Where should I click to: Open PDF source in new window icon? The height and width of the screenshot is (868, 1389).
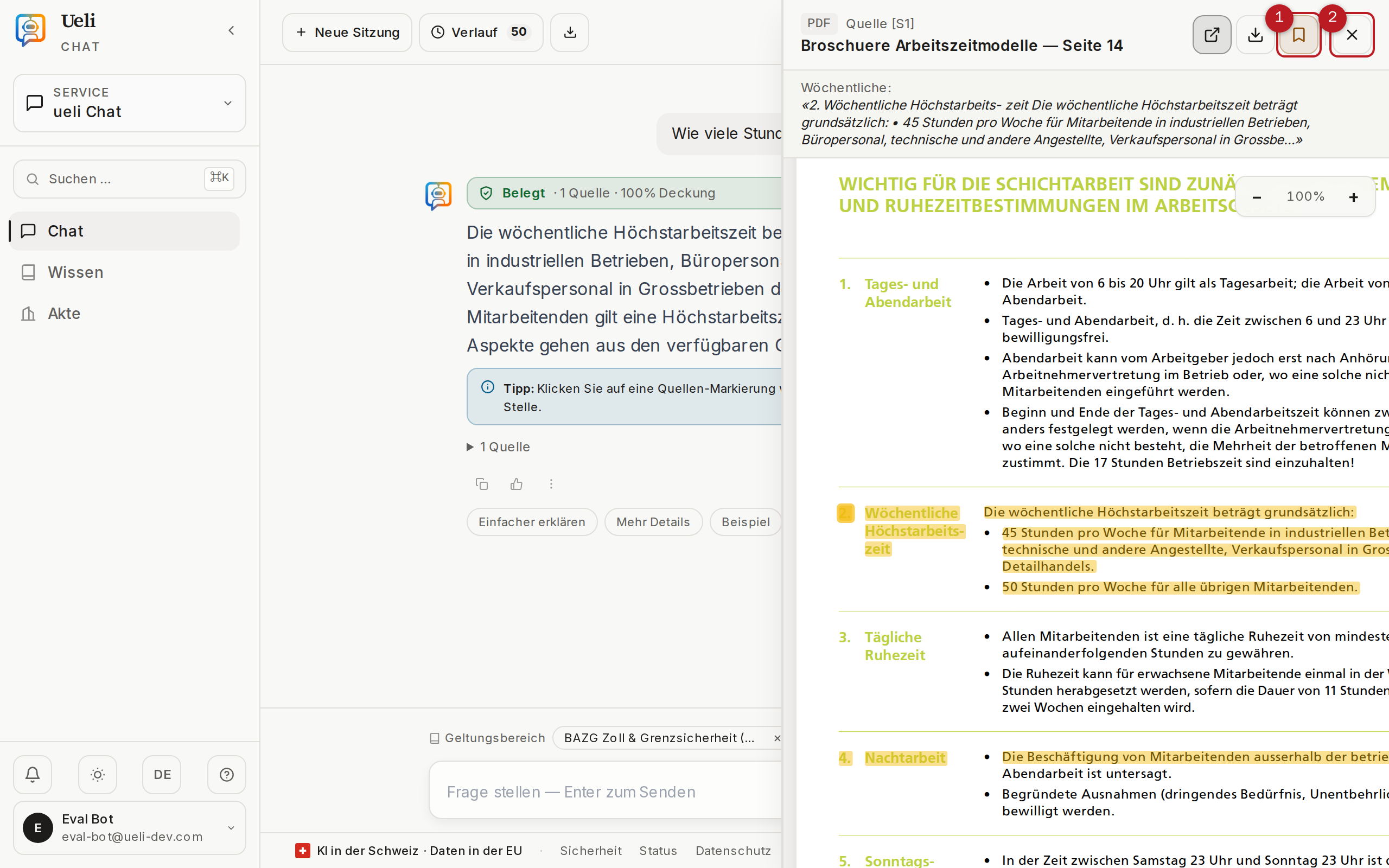coord(1212,34)
